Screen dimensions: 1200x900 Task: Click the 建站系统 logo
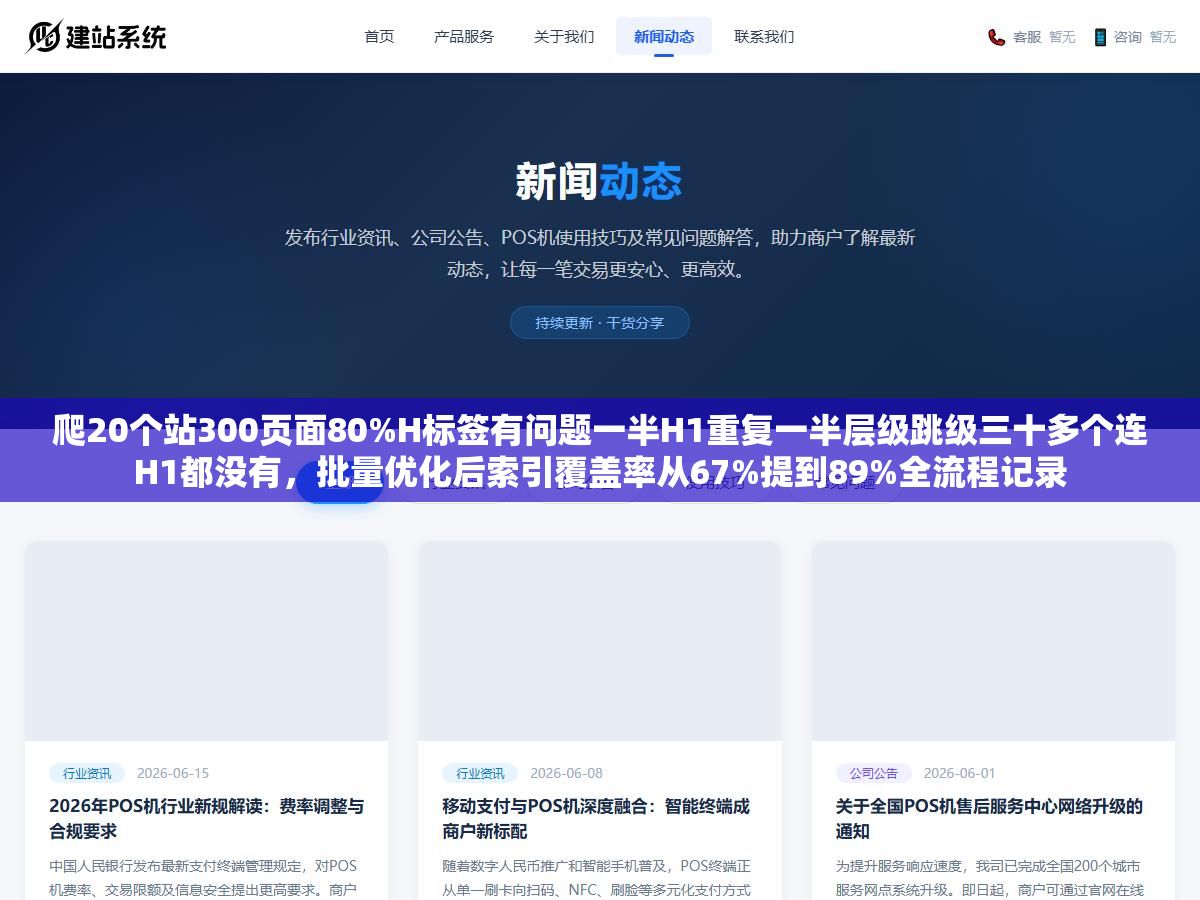pos(96,37)
